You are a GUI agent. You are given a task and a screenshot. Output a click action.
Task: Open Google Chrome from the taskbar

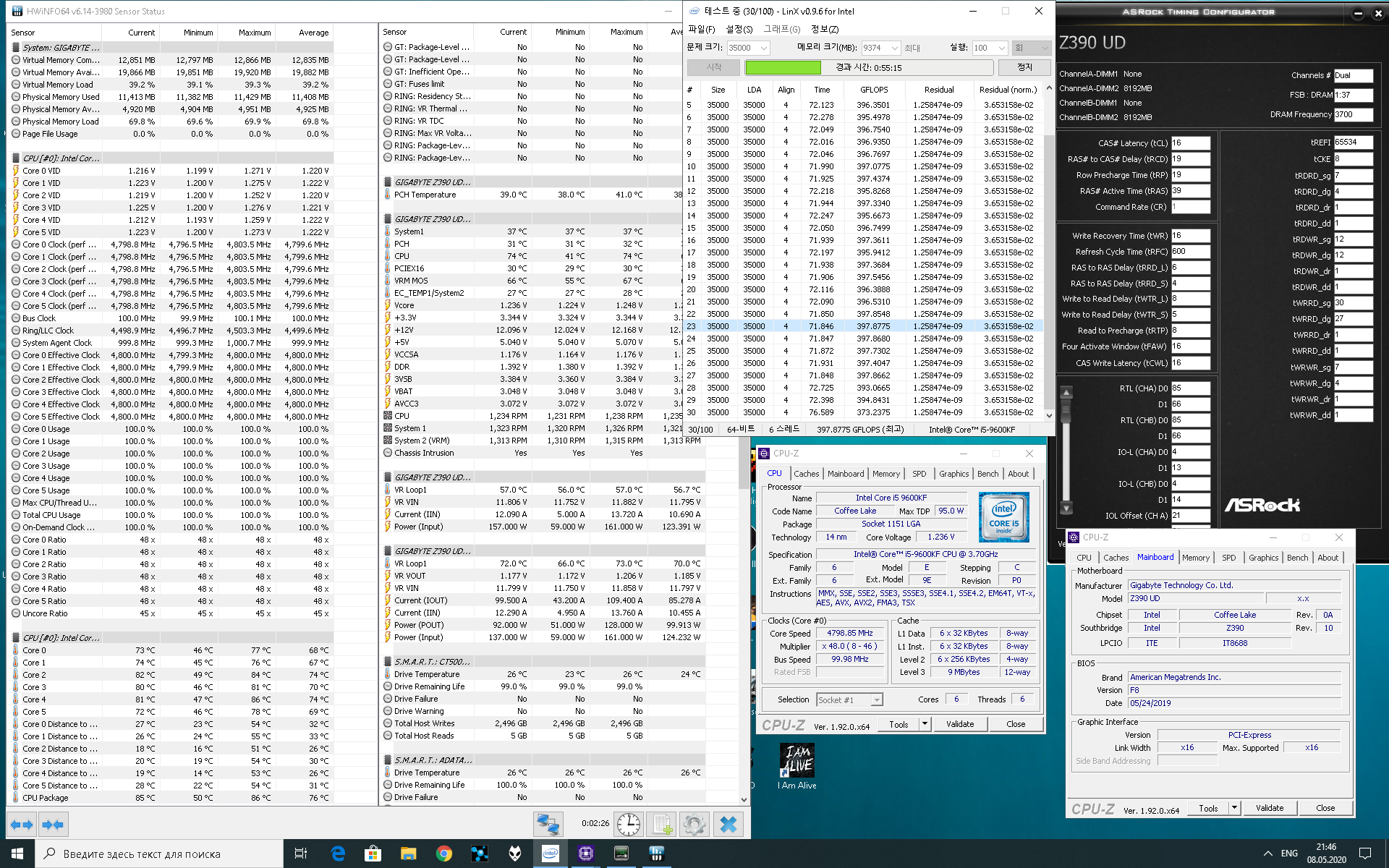443,854
